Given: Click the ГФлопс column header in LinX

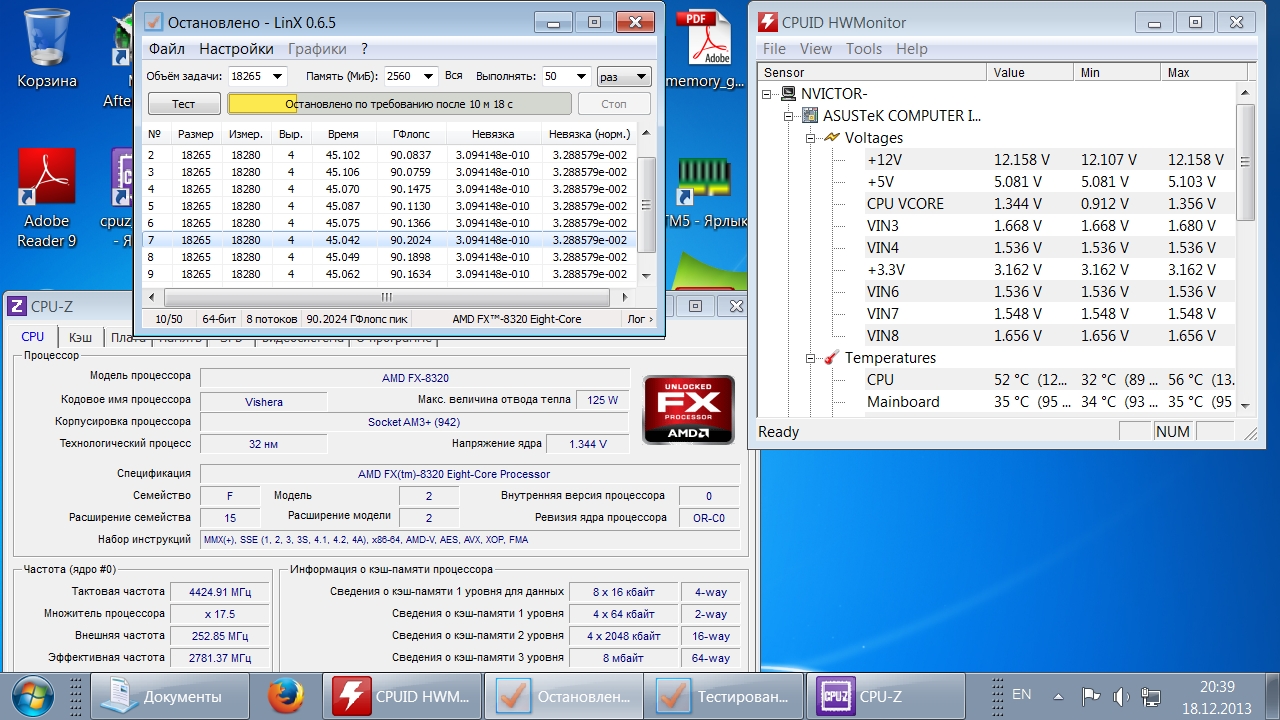Looking at the screenshot, I should (x=411, y=134).
